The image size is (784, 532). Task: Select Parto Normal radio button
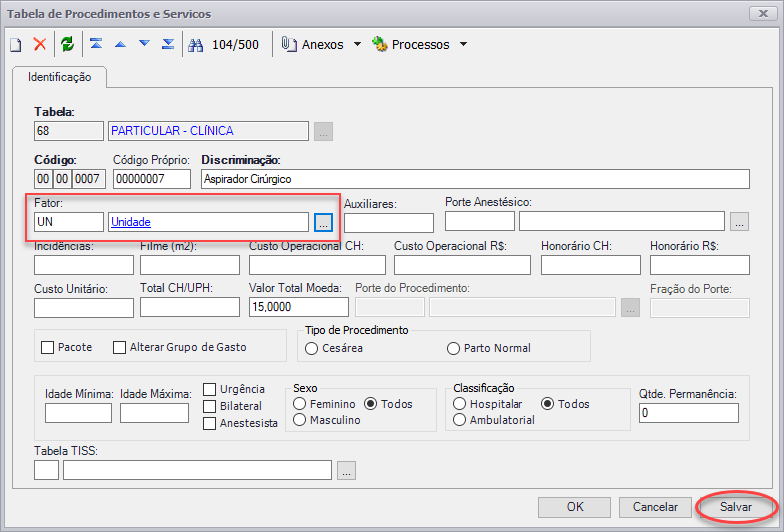(454, 348)
